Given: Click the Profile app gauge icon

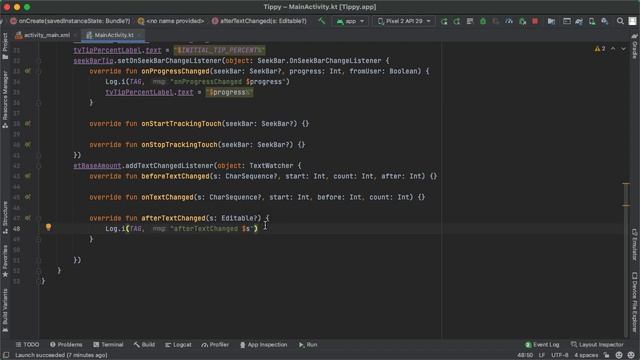Looking at the screenshot, I should [x=509, y=21].
